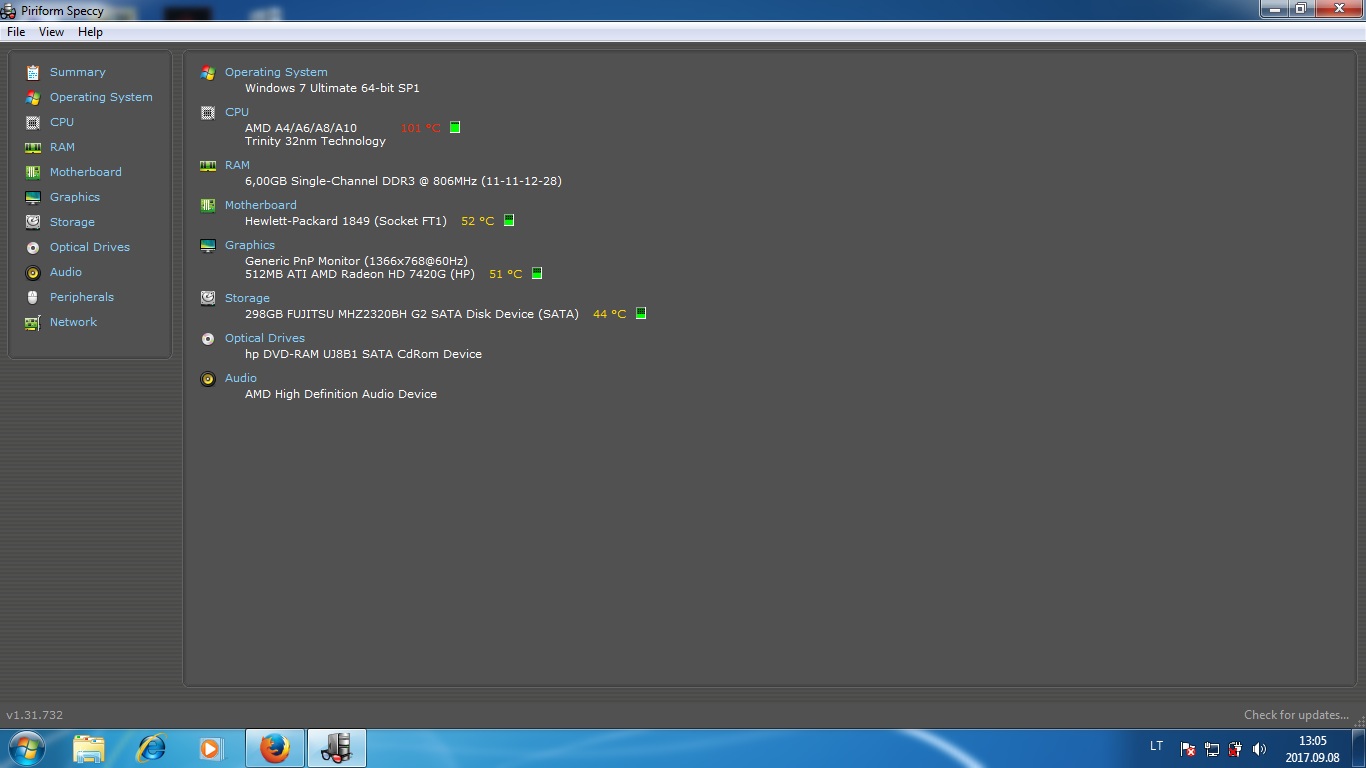The height and width of the screenshot is (768, 1366).
Task: Select Storage label in the sidebar
Action: click(x=72, y=222)
